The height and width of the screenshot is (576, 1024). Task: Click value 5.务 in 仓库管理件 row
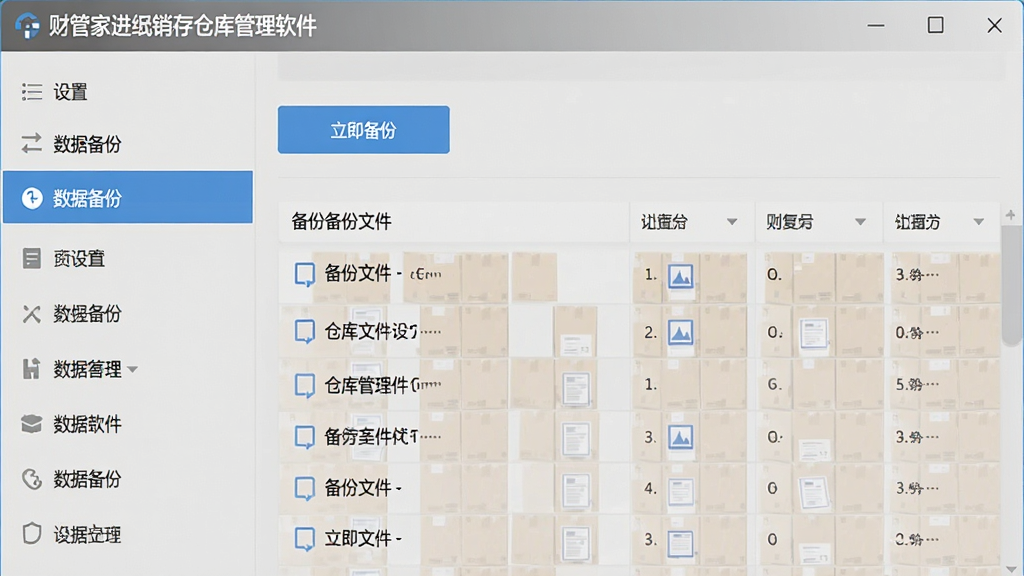tap(917, 385)
